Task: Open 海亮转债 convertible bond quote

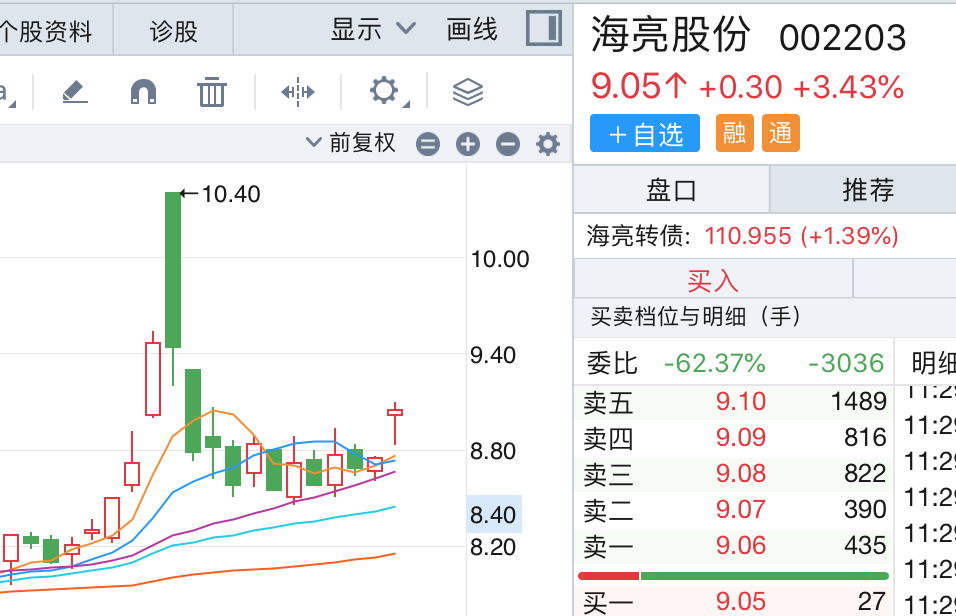Action: pyautogui.click(x=742, y=235)
